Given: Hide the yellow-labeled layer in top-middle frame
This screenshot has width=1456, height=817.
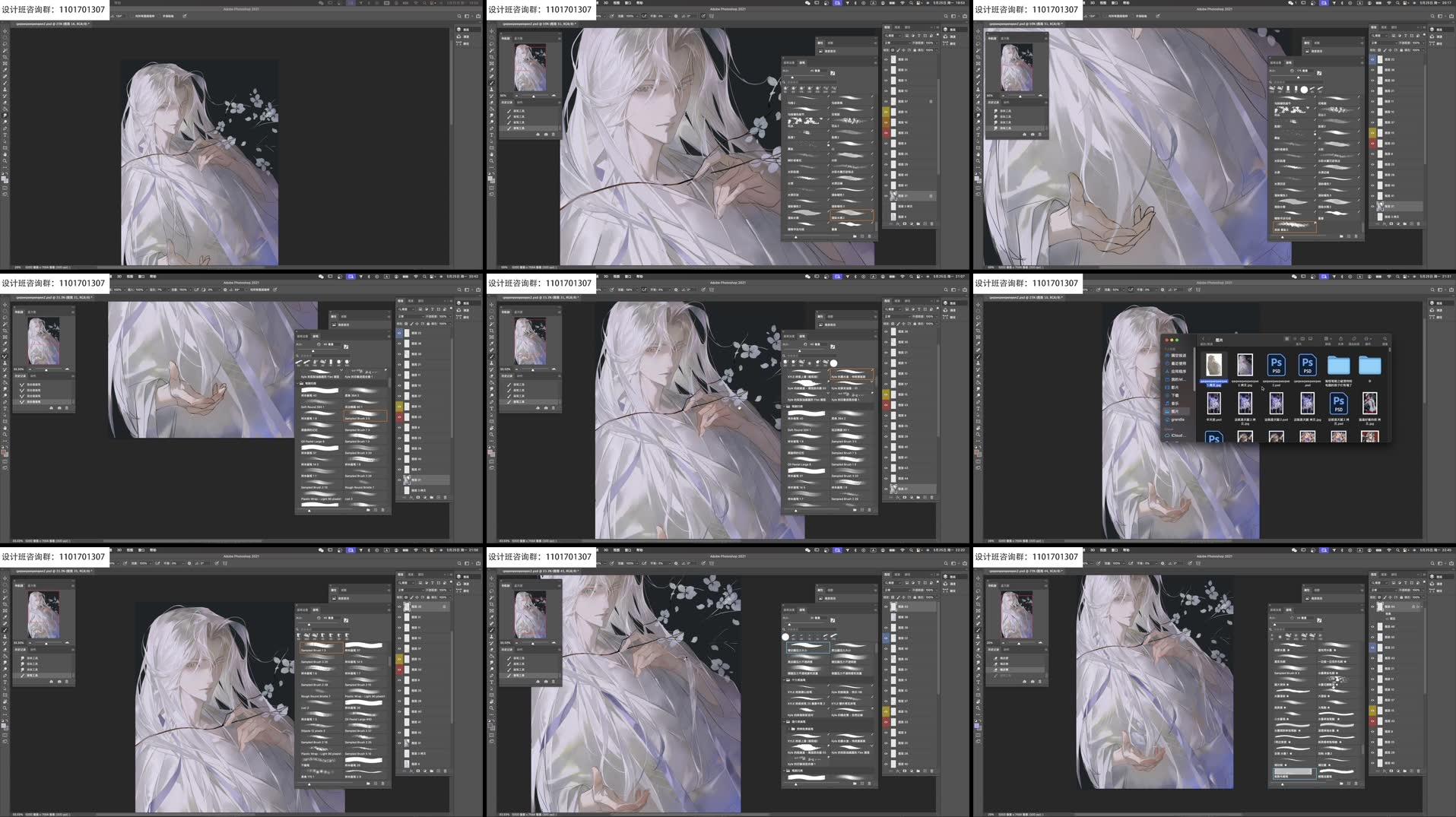Looking at the screenshot, I should click(x=886, y=112).
